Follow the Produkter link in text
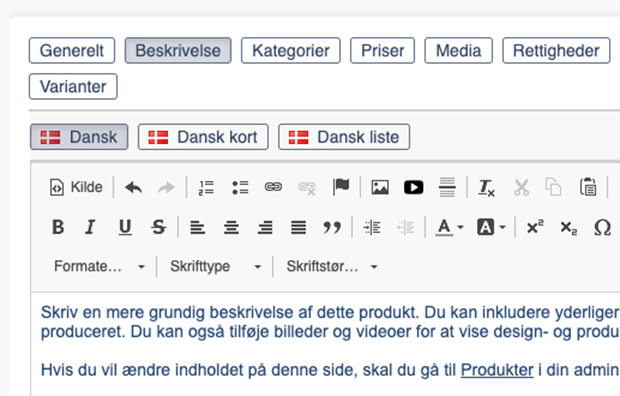The image size is (620, 396). [497, 370]
